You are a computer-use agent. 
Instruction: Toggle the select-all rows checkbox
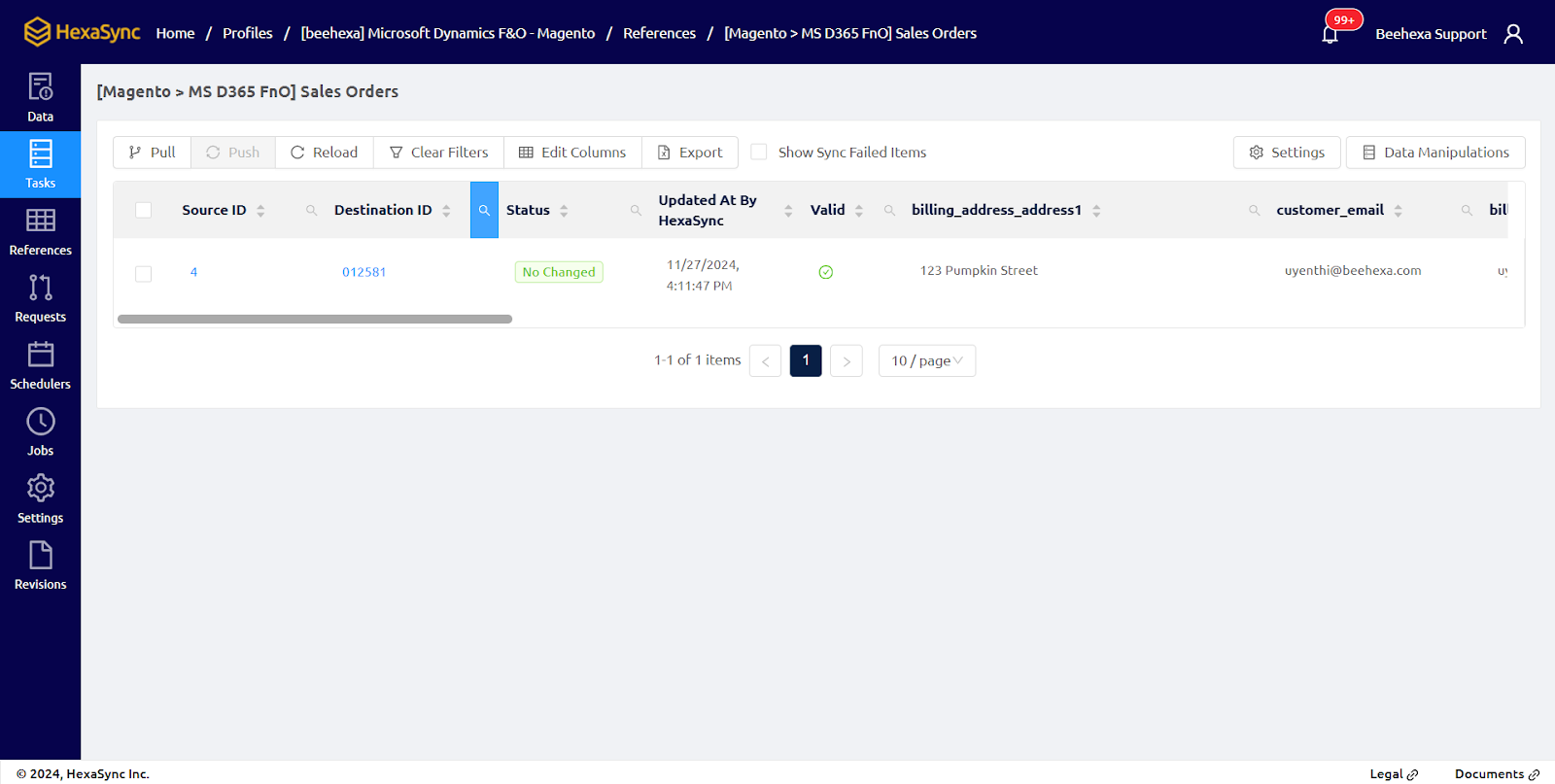coord(144,210)
